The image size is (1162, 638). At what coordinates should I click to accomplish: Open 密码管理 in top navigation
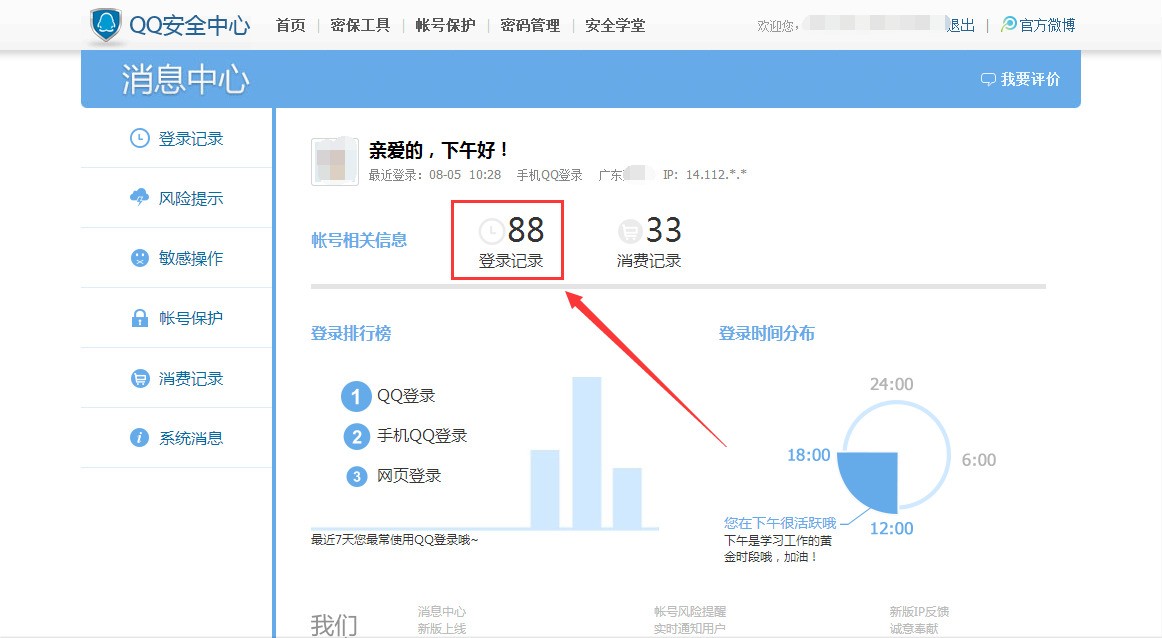531,26
